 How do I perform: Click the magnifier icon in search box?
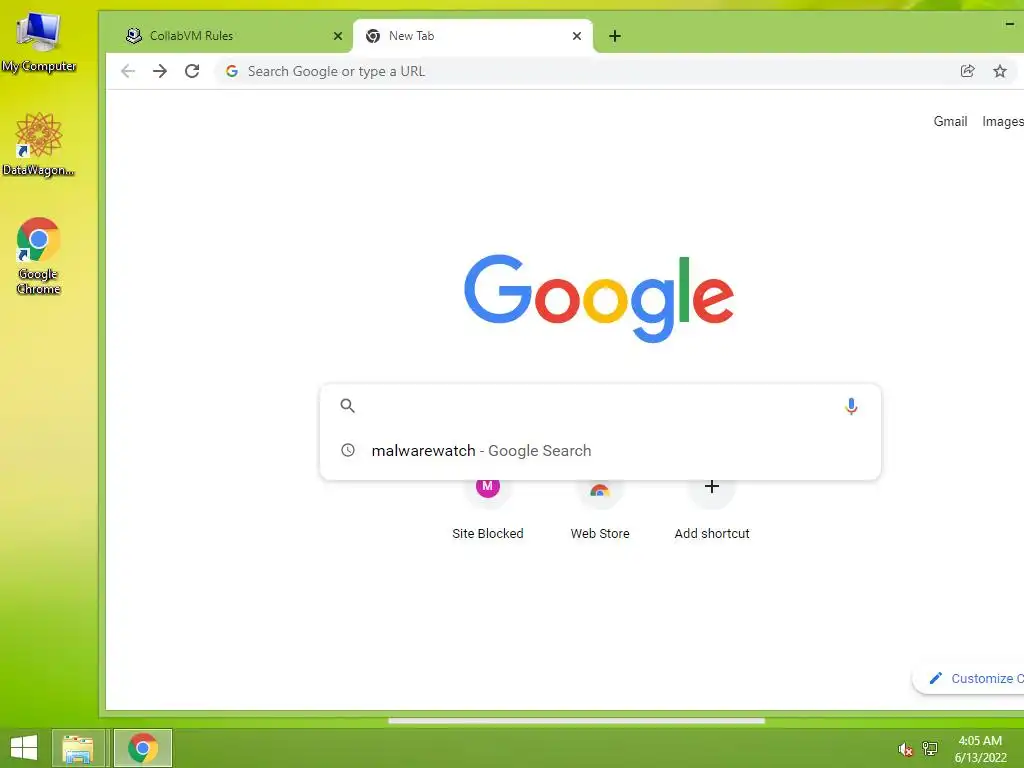(x=347, y=406)
